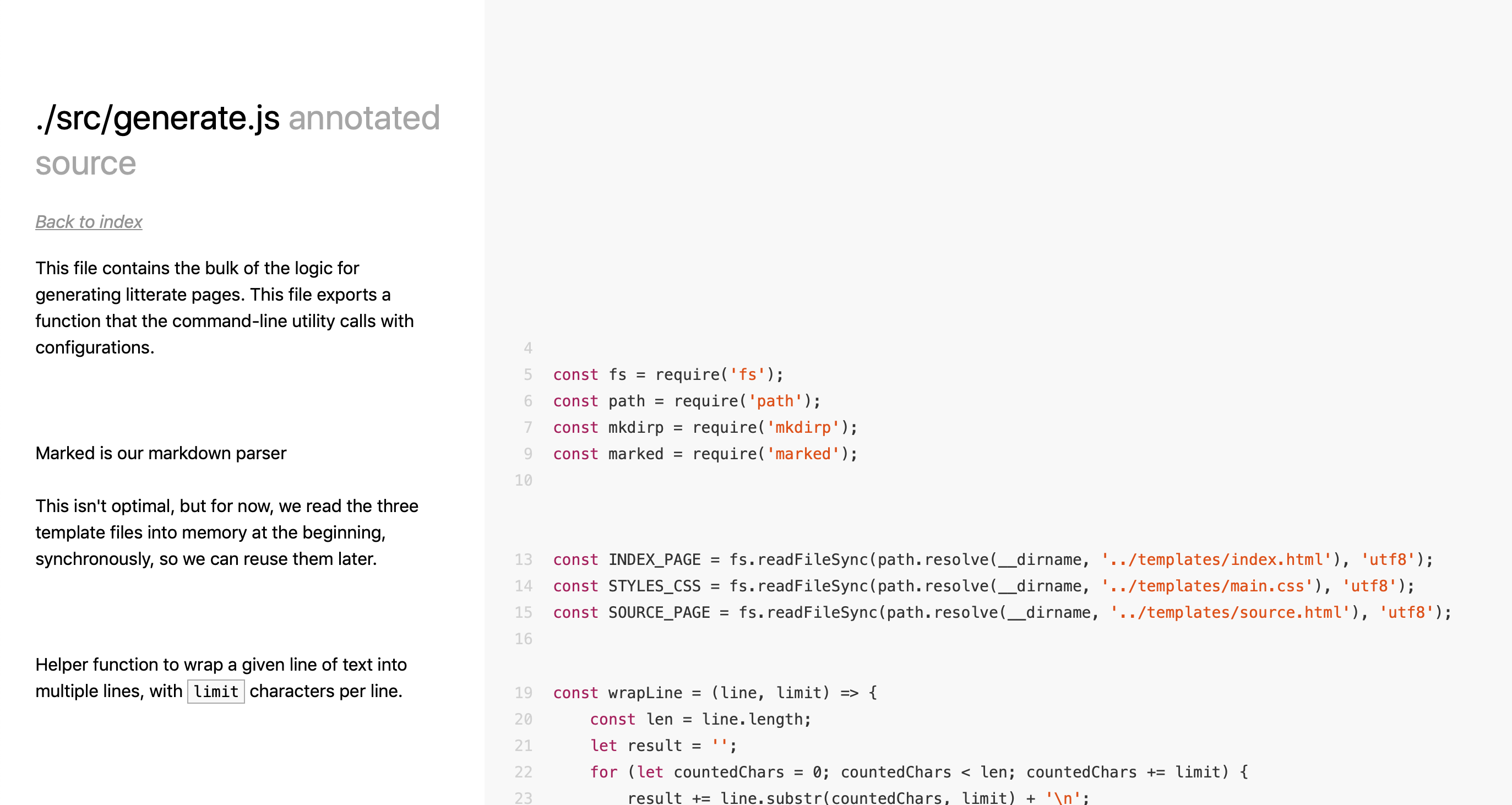This screenshot has height=805, width=1512.
Task: Open the 'Back to index' link
Action: coord(89,221)
